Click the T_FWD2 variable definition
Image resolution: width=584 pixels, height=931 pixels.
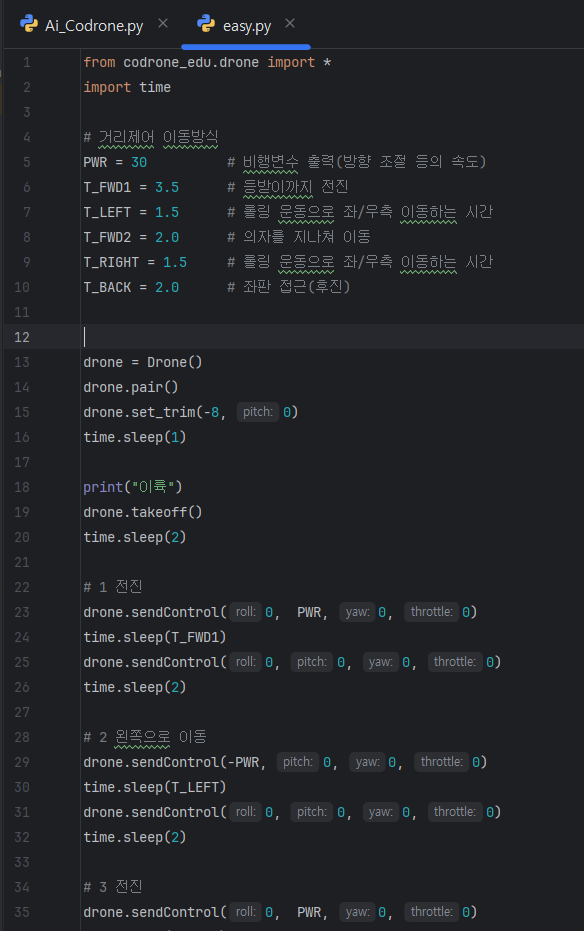(131, 238)
